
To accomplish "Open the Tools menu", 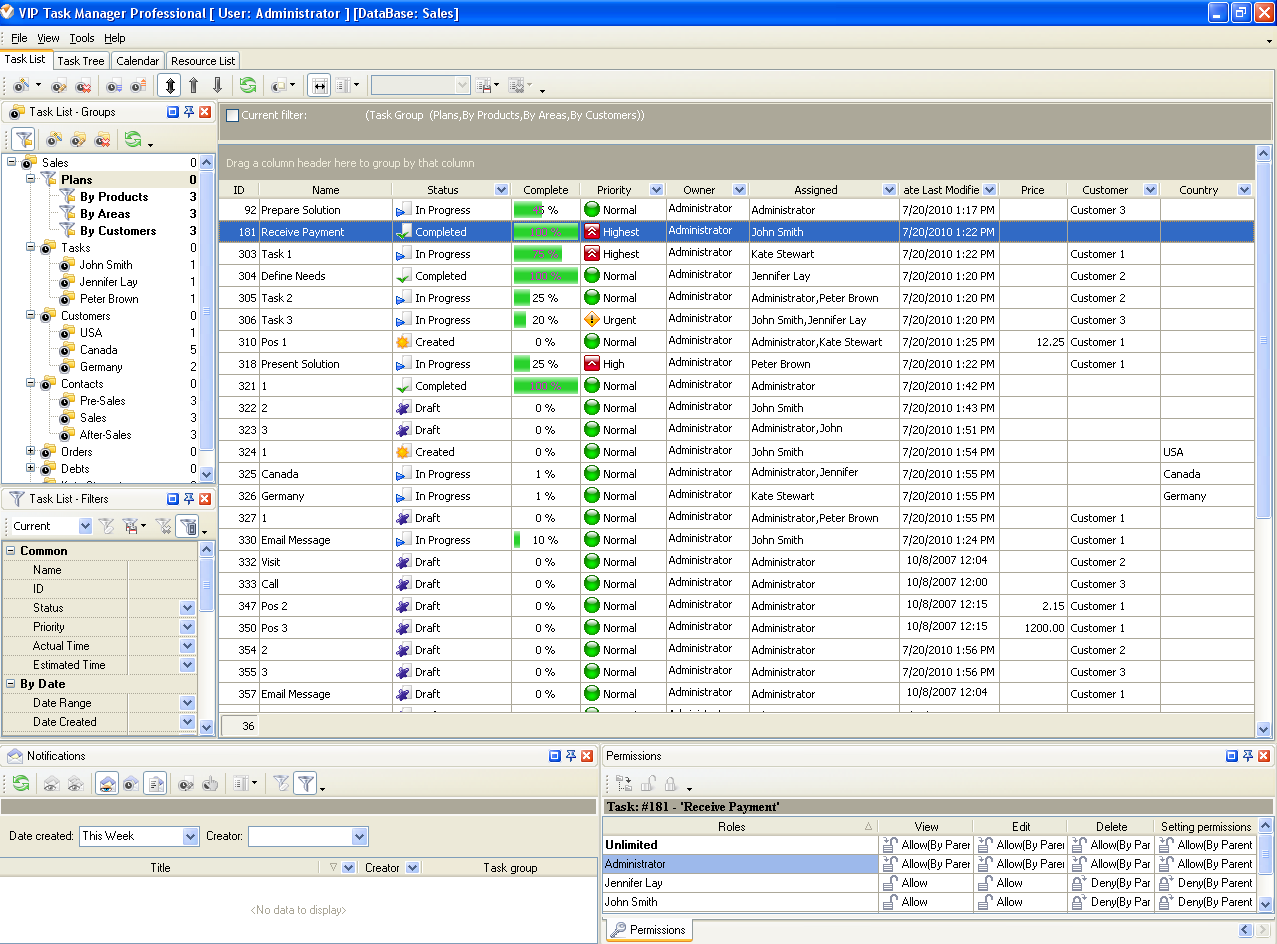I will coord(82,38).
